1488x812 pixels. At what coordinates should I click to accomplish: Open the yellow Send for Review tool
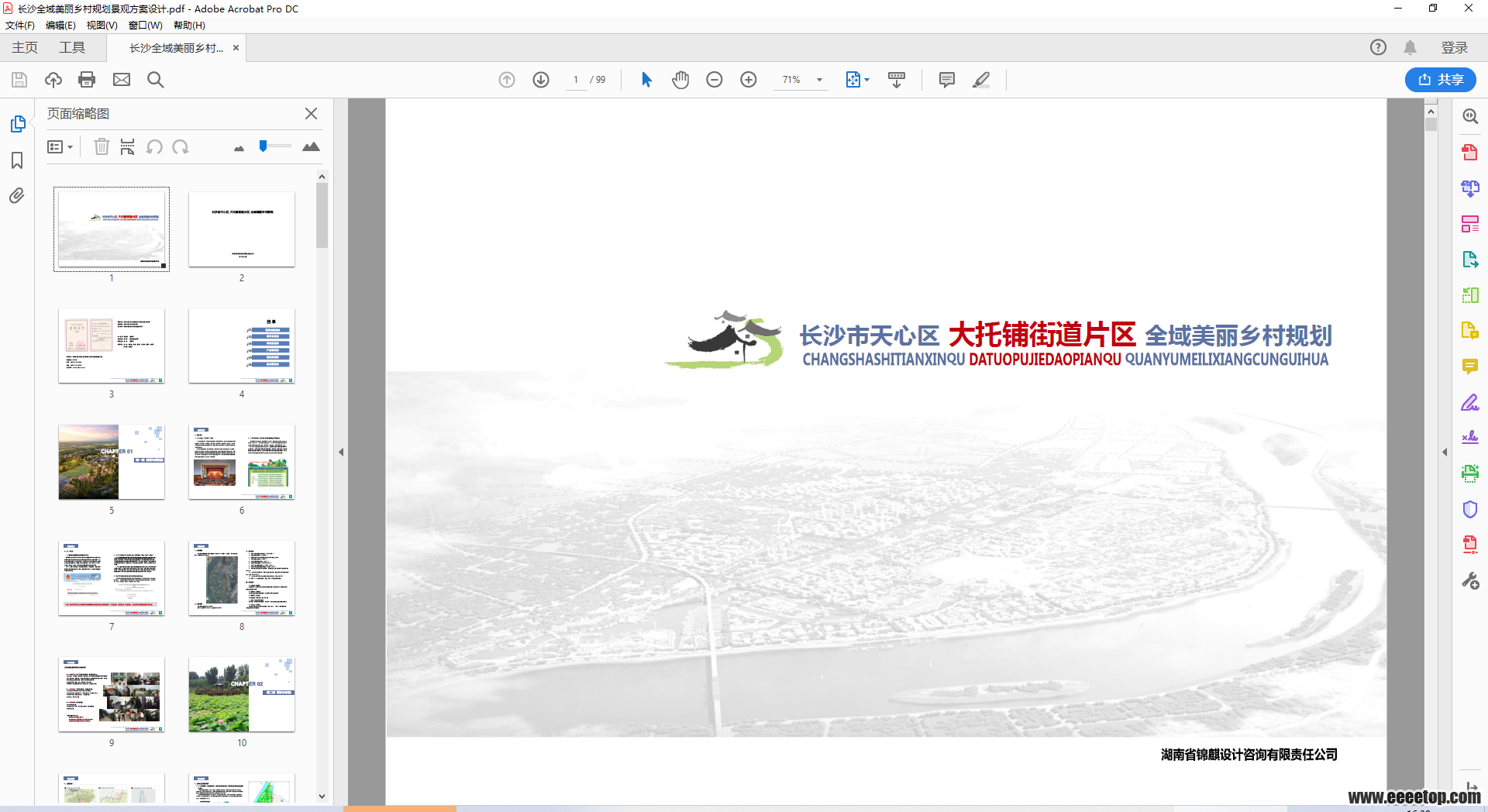click(x=1470, y=331)
